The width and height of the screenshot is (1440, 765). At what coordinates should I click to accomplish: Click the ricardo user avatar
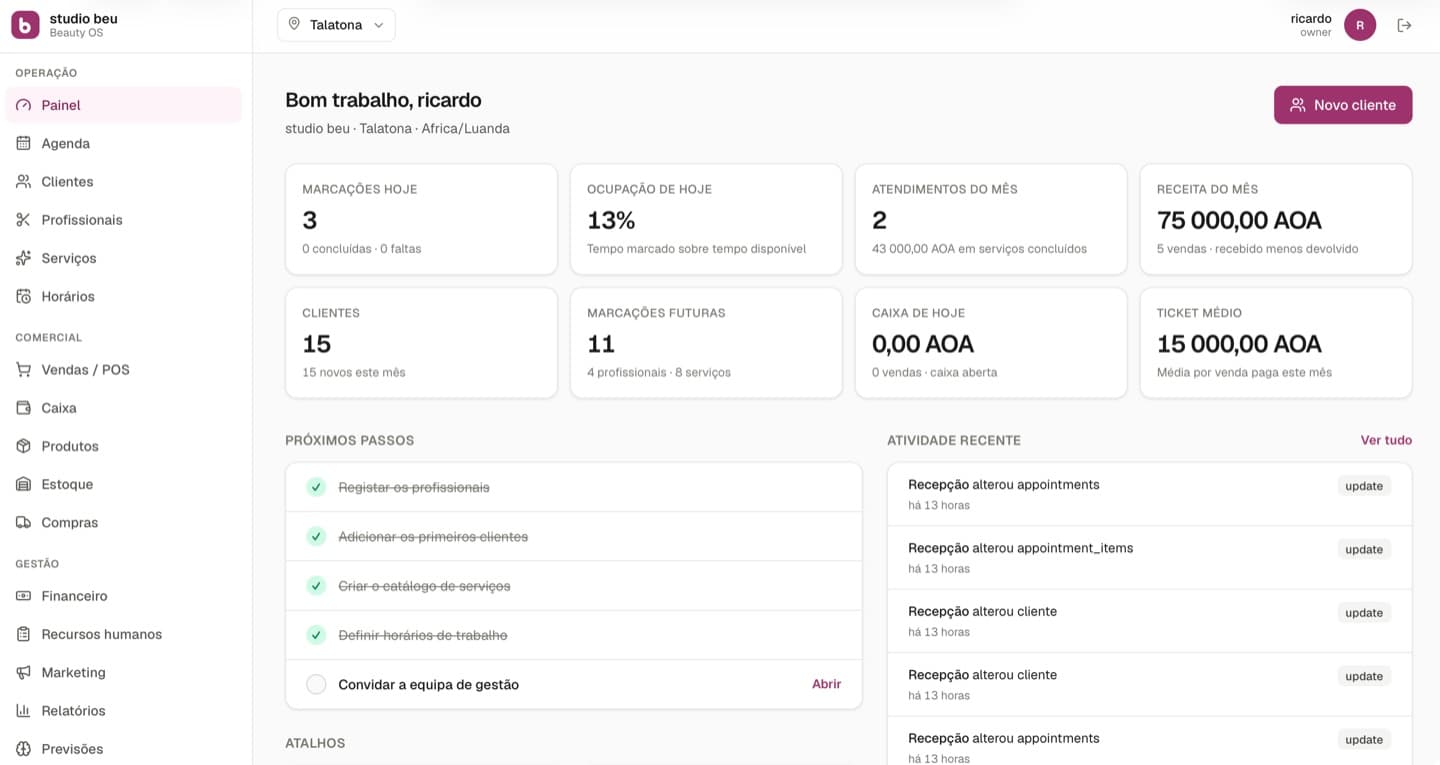coord(1360,25)
